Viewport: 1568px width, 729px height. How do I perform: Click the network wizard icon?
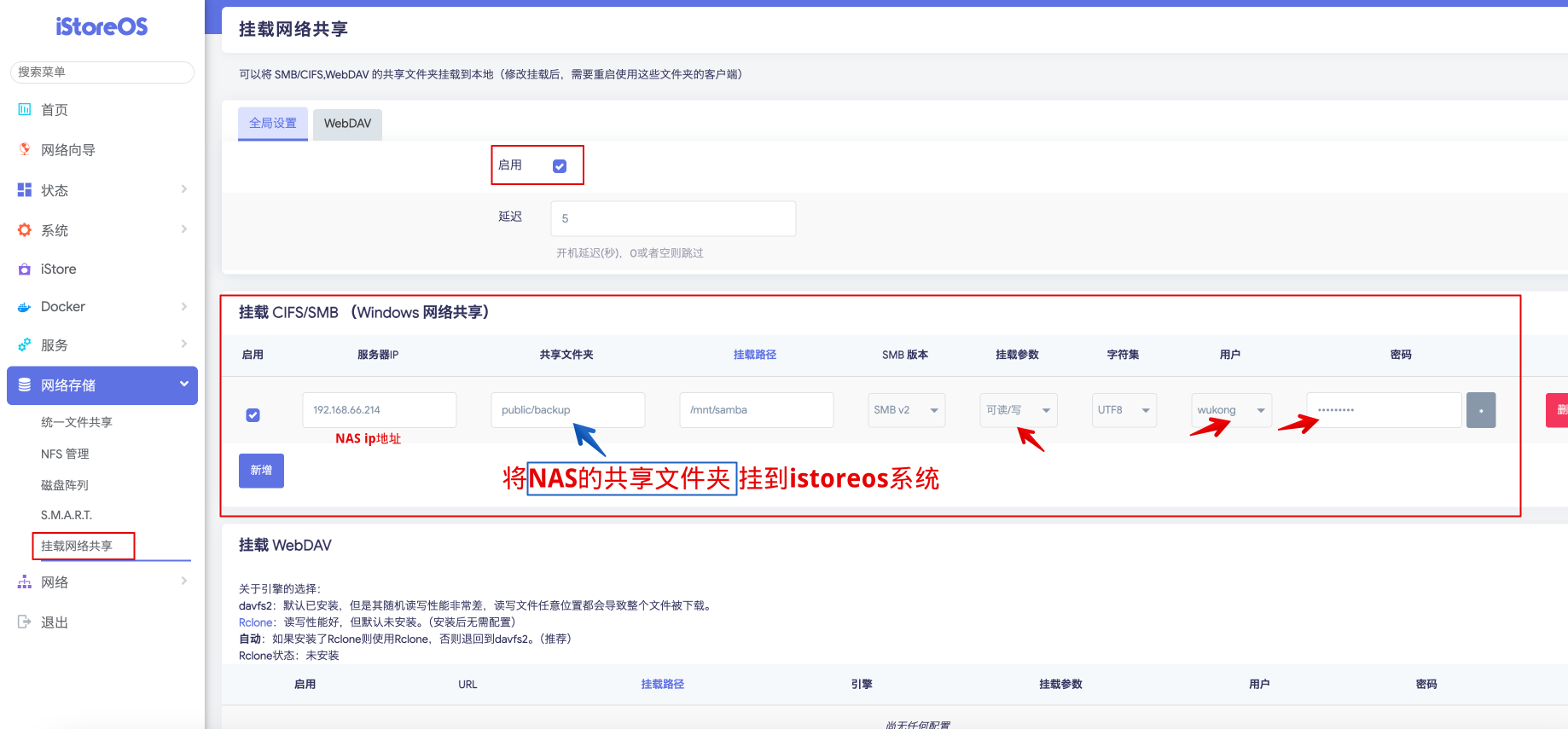(x=25, y=149)
